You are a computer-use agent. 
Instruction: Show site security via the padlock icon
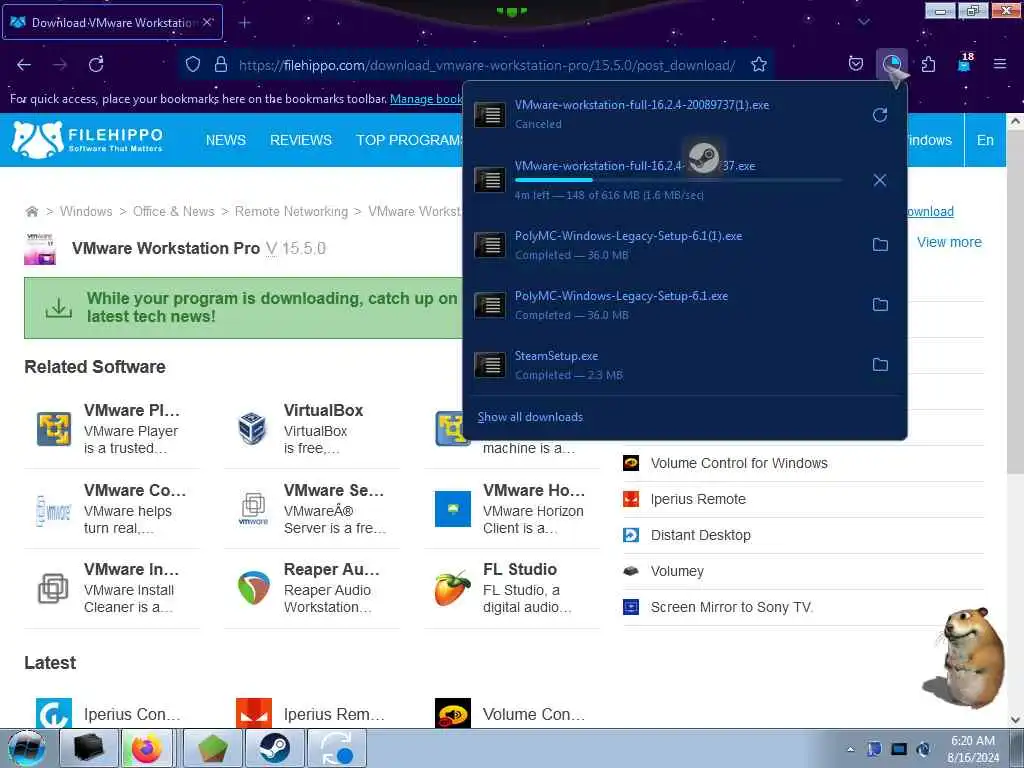[221, 65]
